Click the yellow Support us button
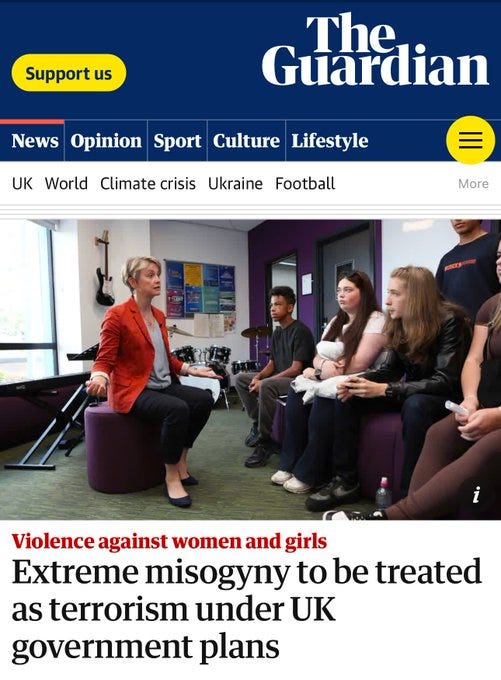The width and height of the screenshot is (501, 680). coord(69,73)
